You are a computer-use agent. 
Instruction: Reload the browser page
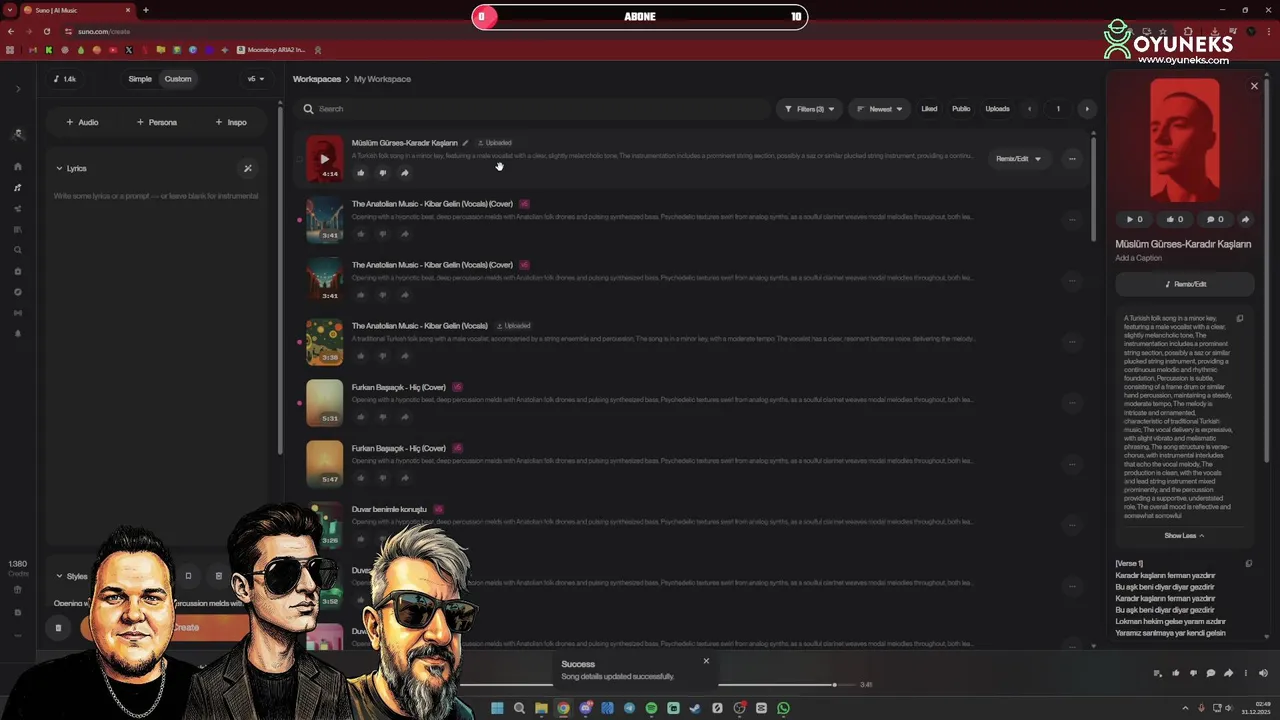(46, 31)
